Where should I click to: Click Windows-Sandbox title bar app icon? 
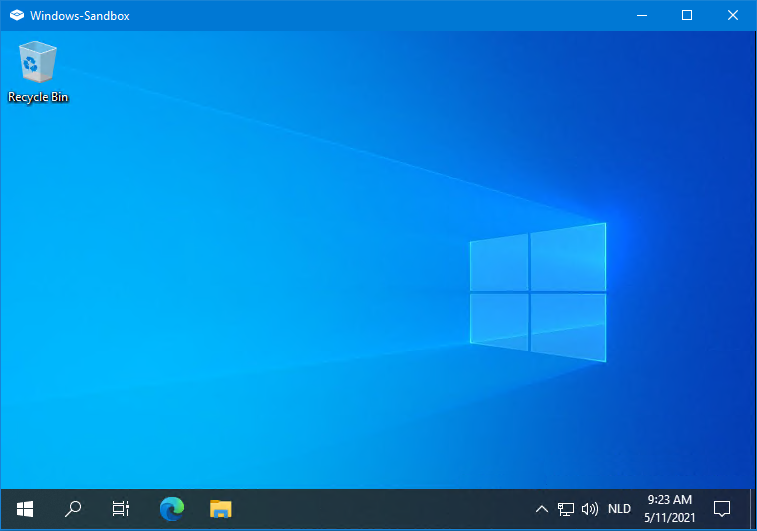17,15
